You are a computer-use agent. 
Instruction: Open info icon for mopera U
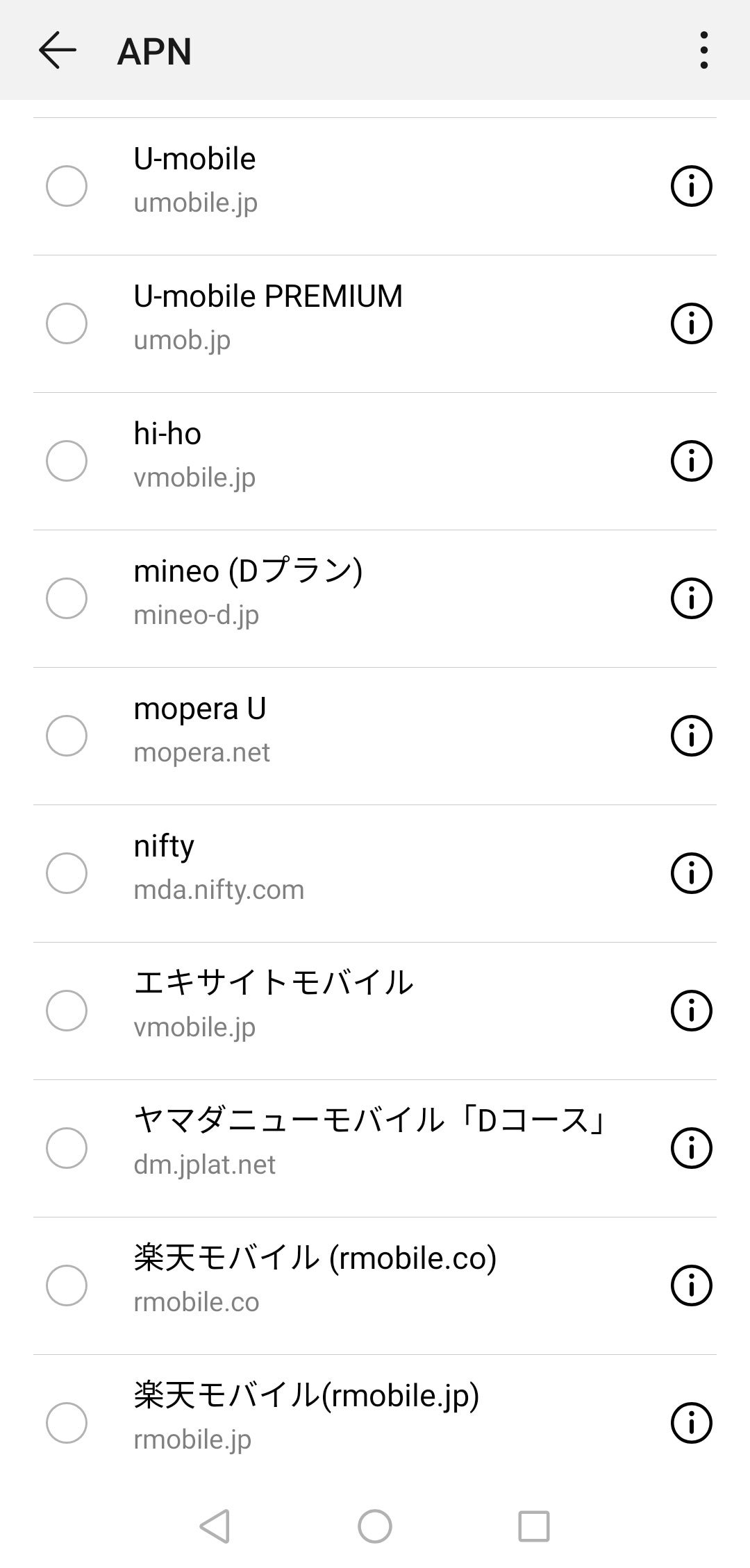point(691,736)
